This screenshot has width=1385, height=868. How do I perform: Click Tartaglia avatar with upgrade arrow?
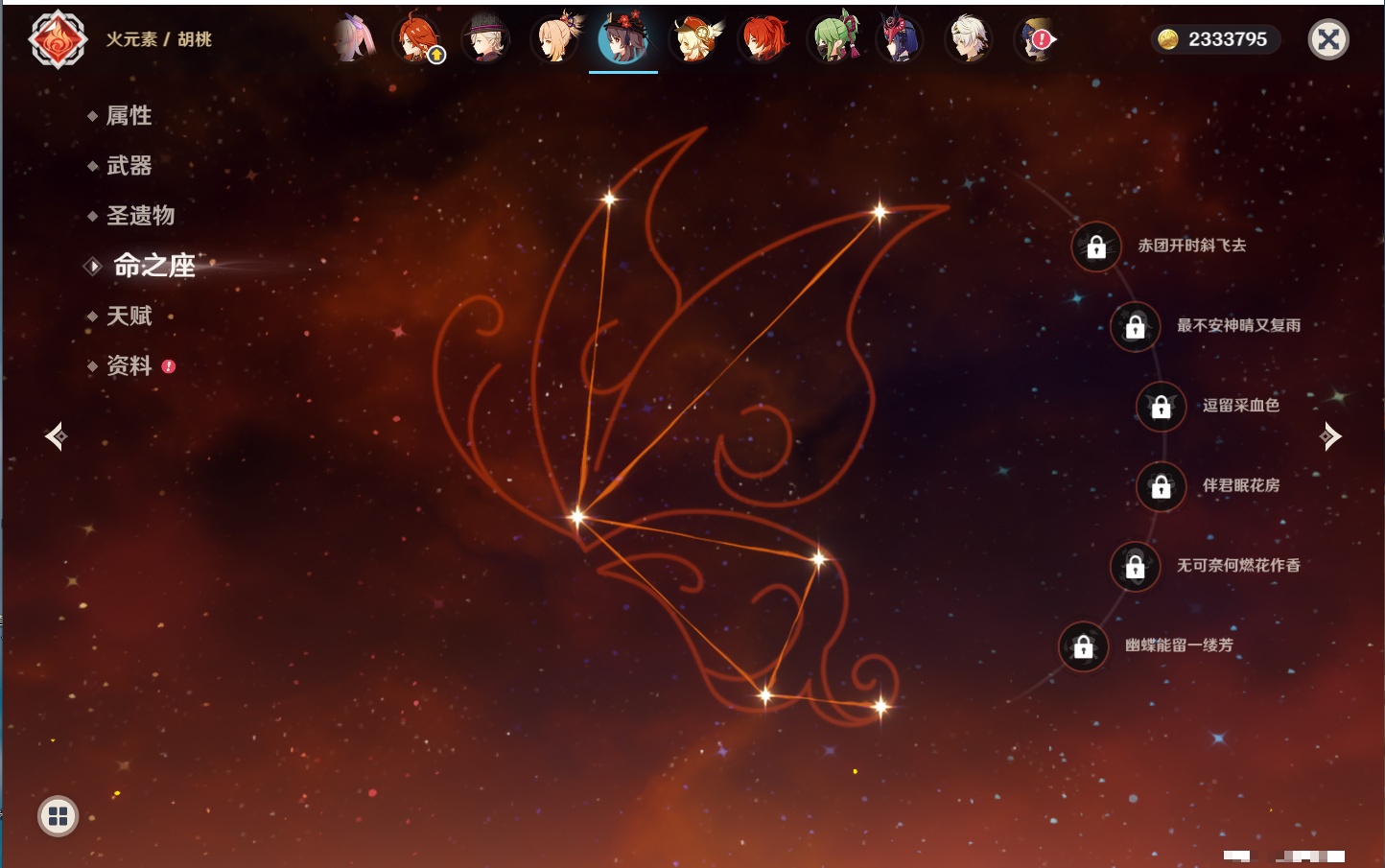pyautogui.click(x=418, y=39)
